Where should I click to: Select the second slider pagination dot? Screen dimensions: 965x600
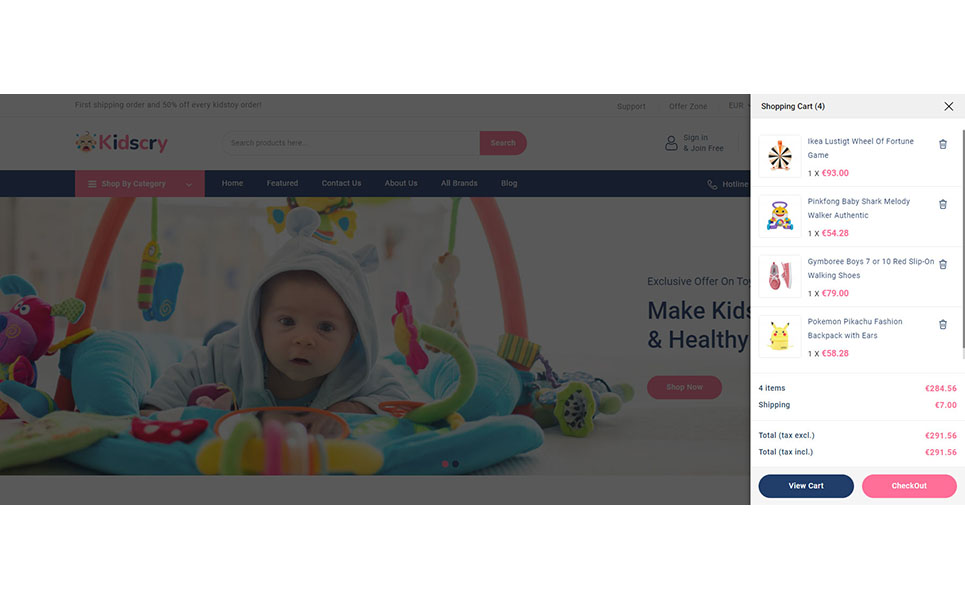[455, 464]
